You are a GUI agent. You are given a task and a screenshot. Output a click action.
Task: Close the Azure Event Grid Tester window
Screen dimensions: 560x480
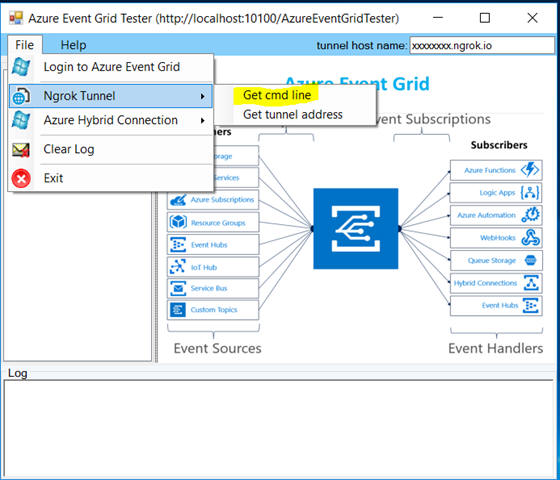(532, 18)
